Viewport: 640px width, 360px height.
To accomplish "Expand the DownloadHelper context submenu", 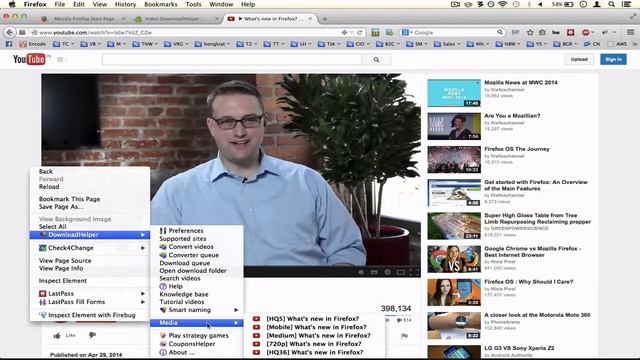I will point(90,235).
